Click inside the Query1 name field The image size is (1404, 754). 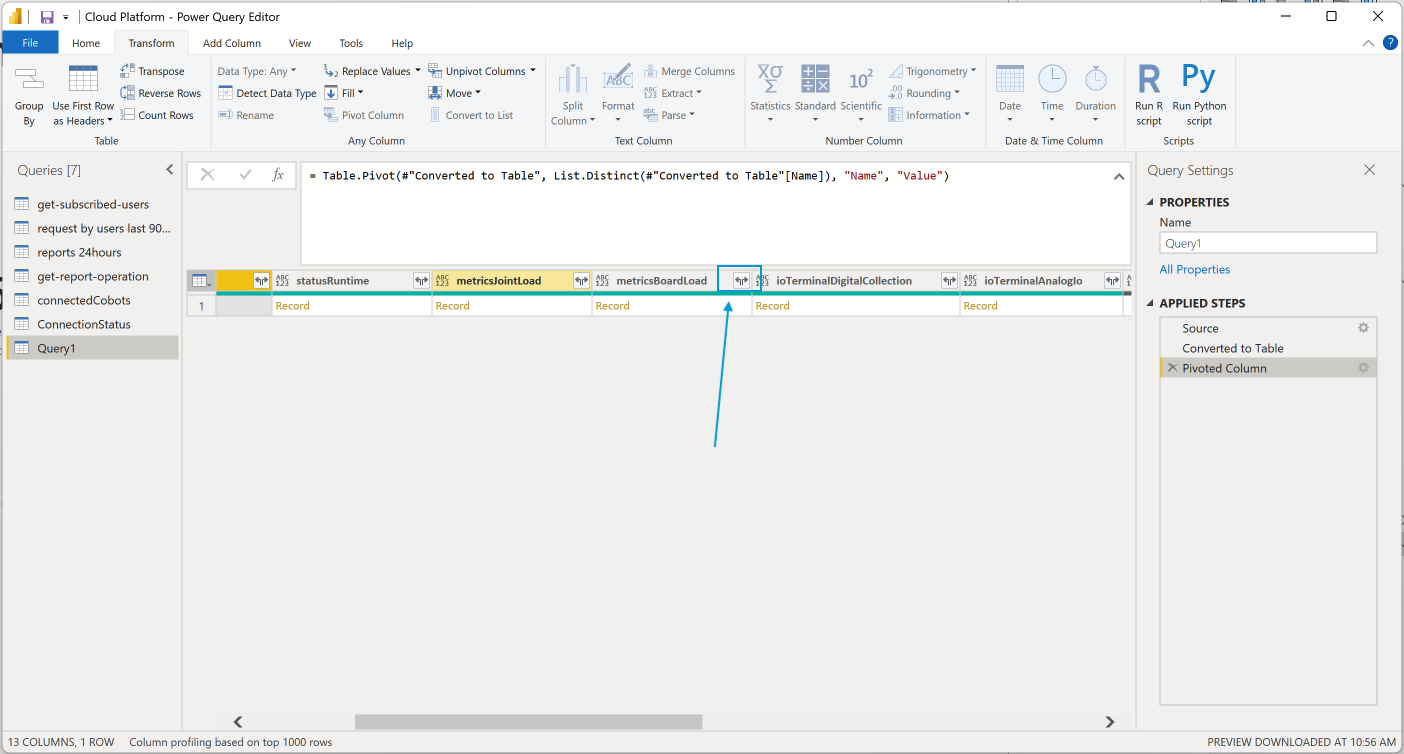coord(1267,242)
